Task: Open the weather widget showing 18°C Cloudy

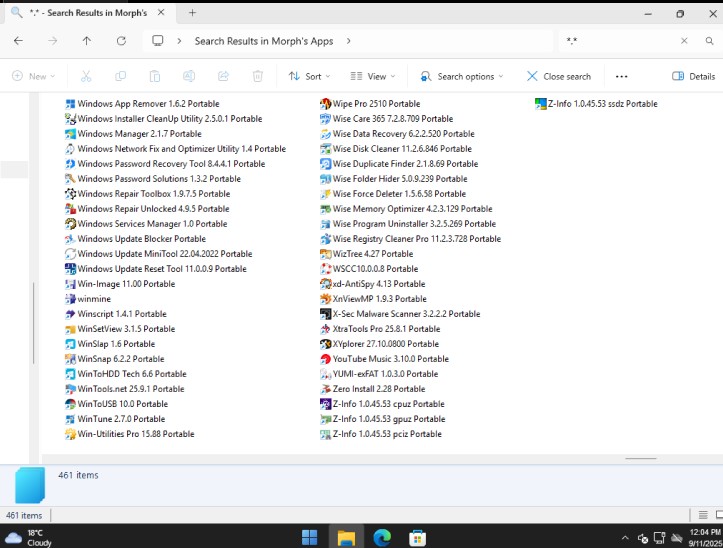Action: [x=29, y=538]
